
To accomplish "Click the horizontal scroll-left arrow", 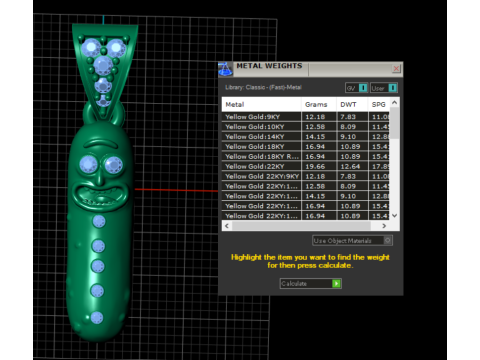I will pyautogui.click(x=227, y=226).
